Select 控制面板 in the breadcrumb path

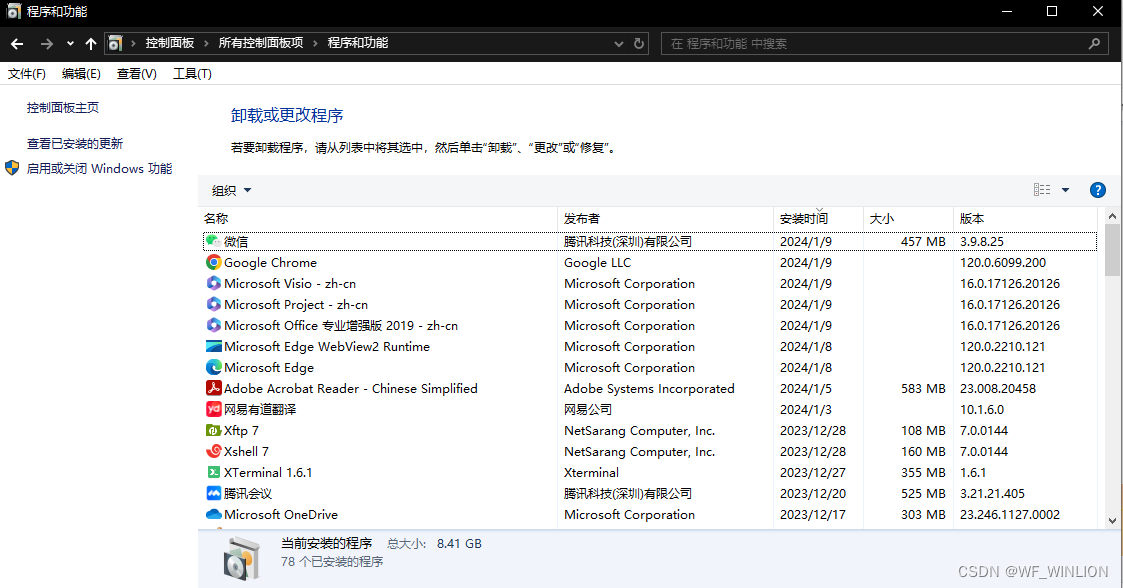170,43
